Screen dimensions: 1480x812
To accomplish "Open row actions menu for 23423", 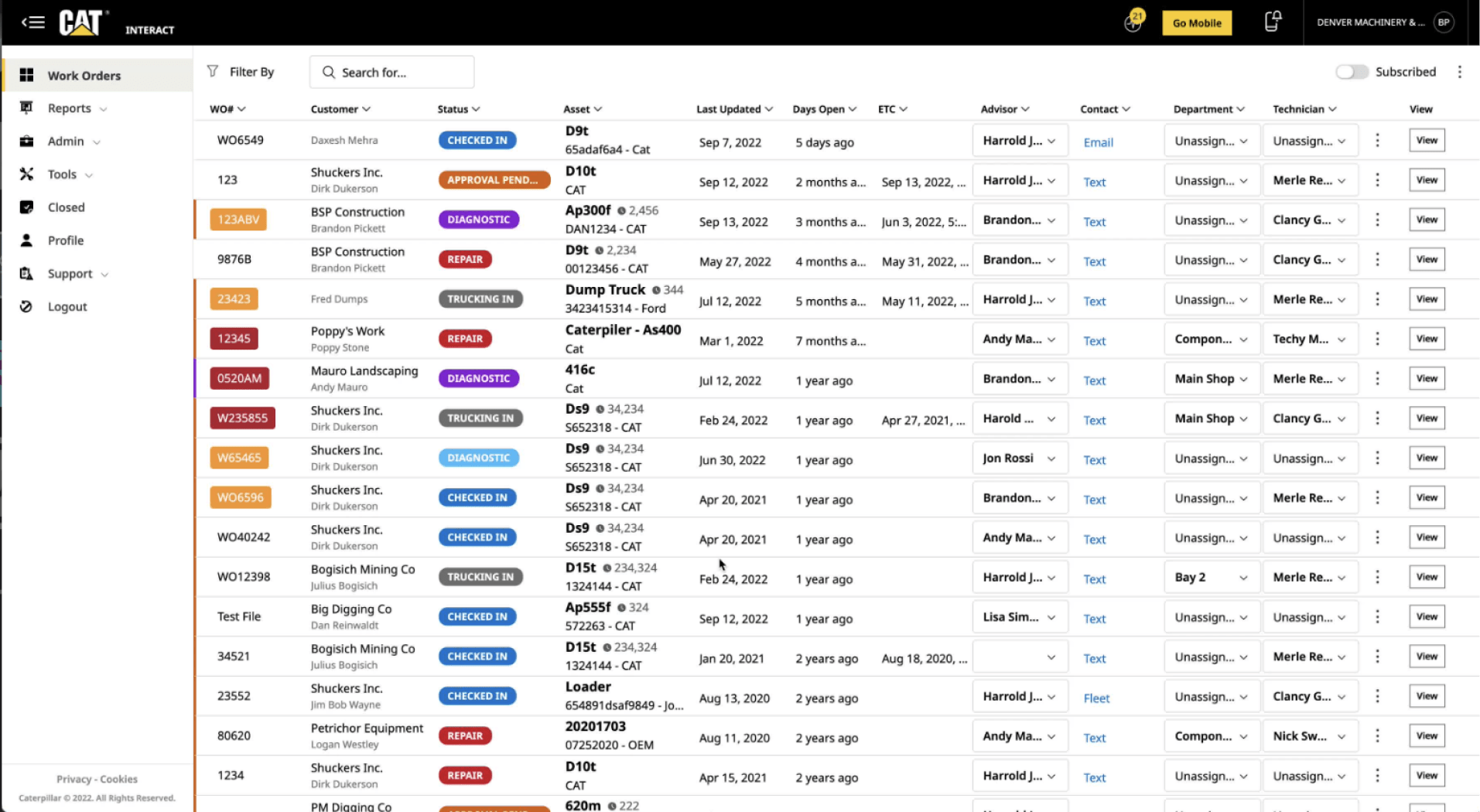I will click(x=1377, y=299).
